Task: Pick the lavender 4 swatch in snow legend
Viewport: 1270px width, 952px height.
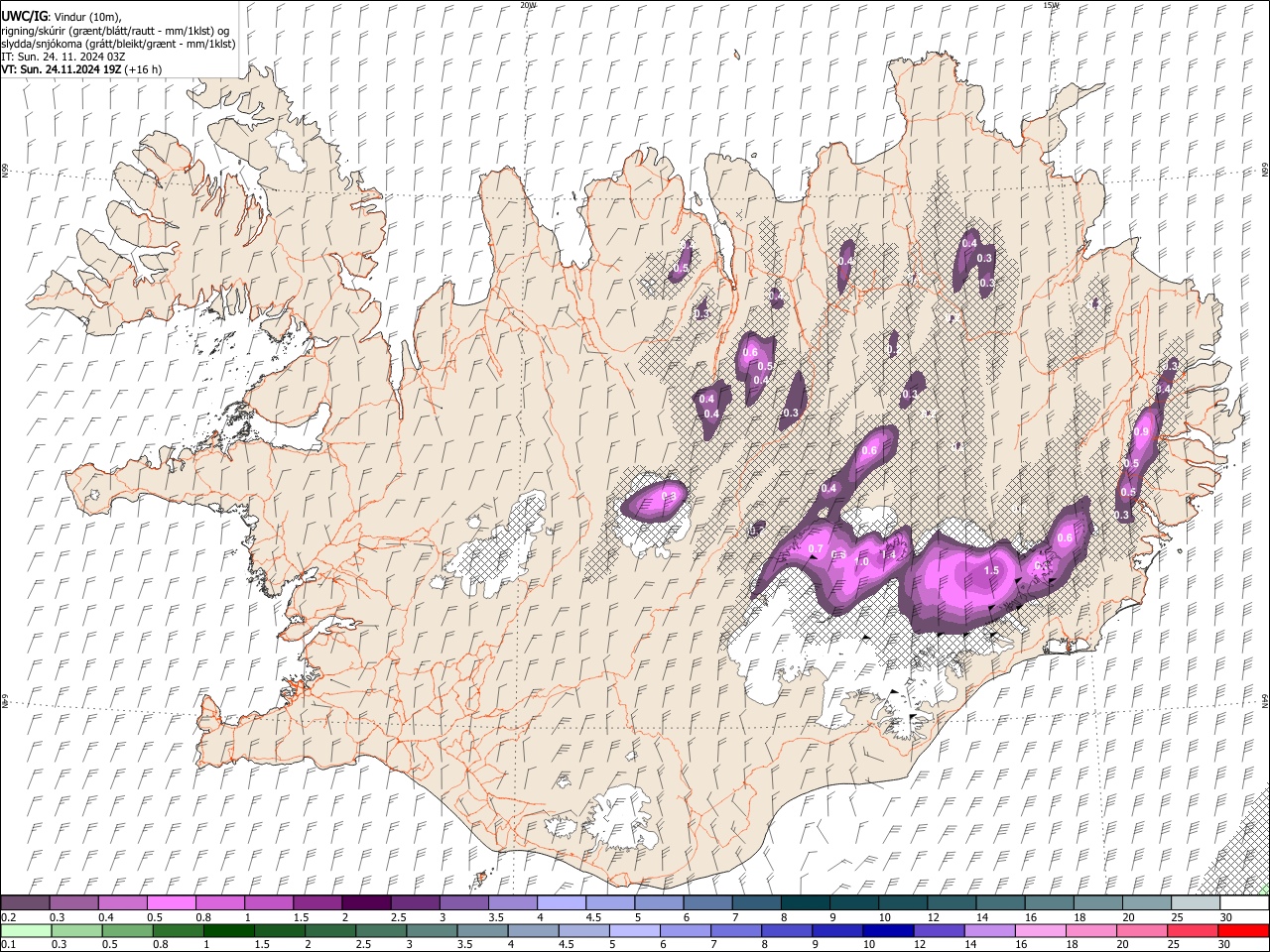Action: 562,902
